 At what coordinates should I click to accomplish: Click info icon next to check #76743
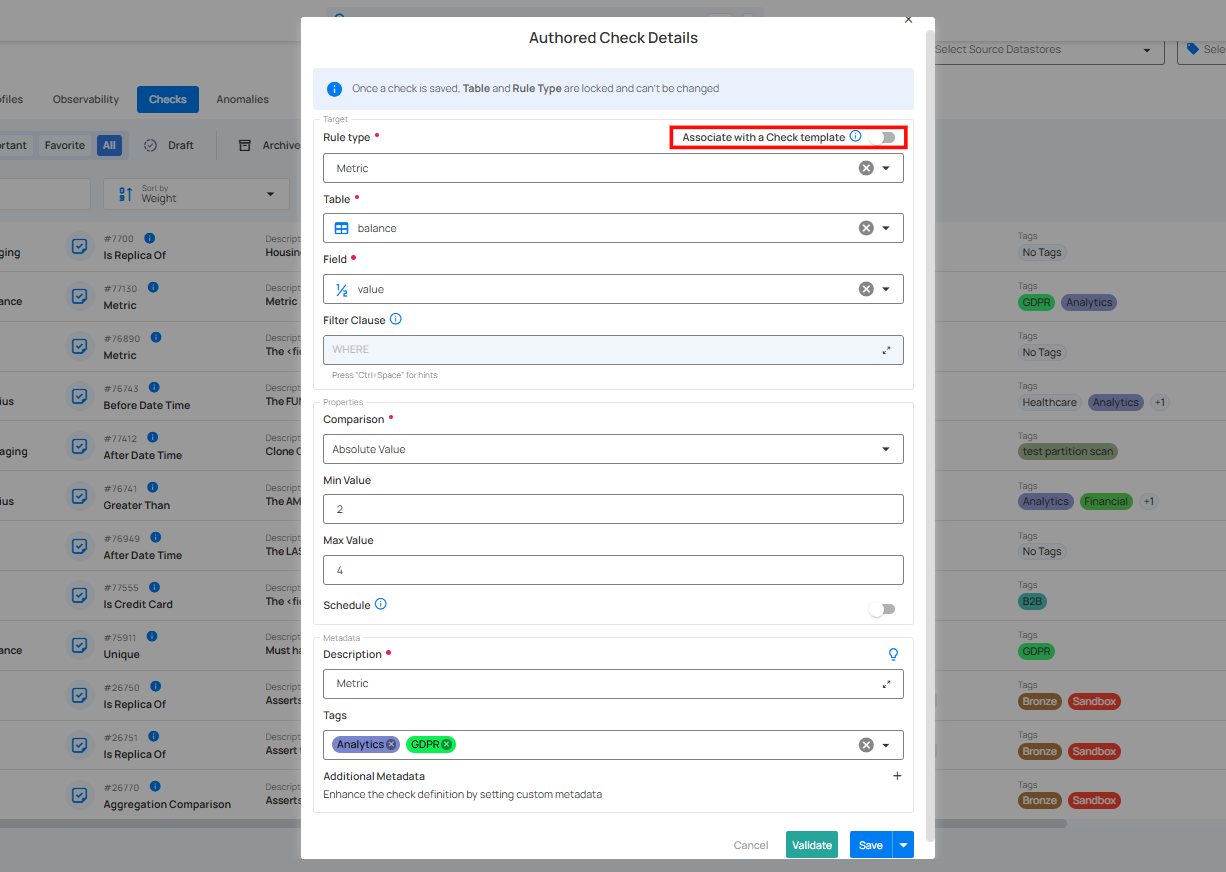(x=155, y=387)
